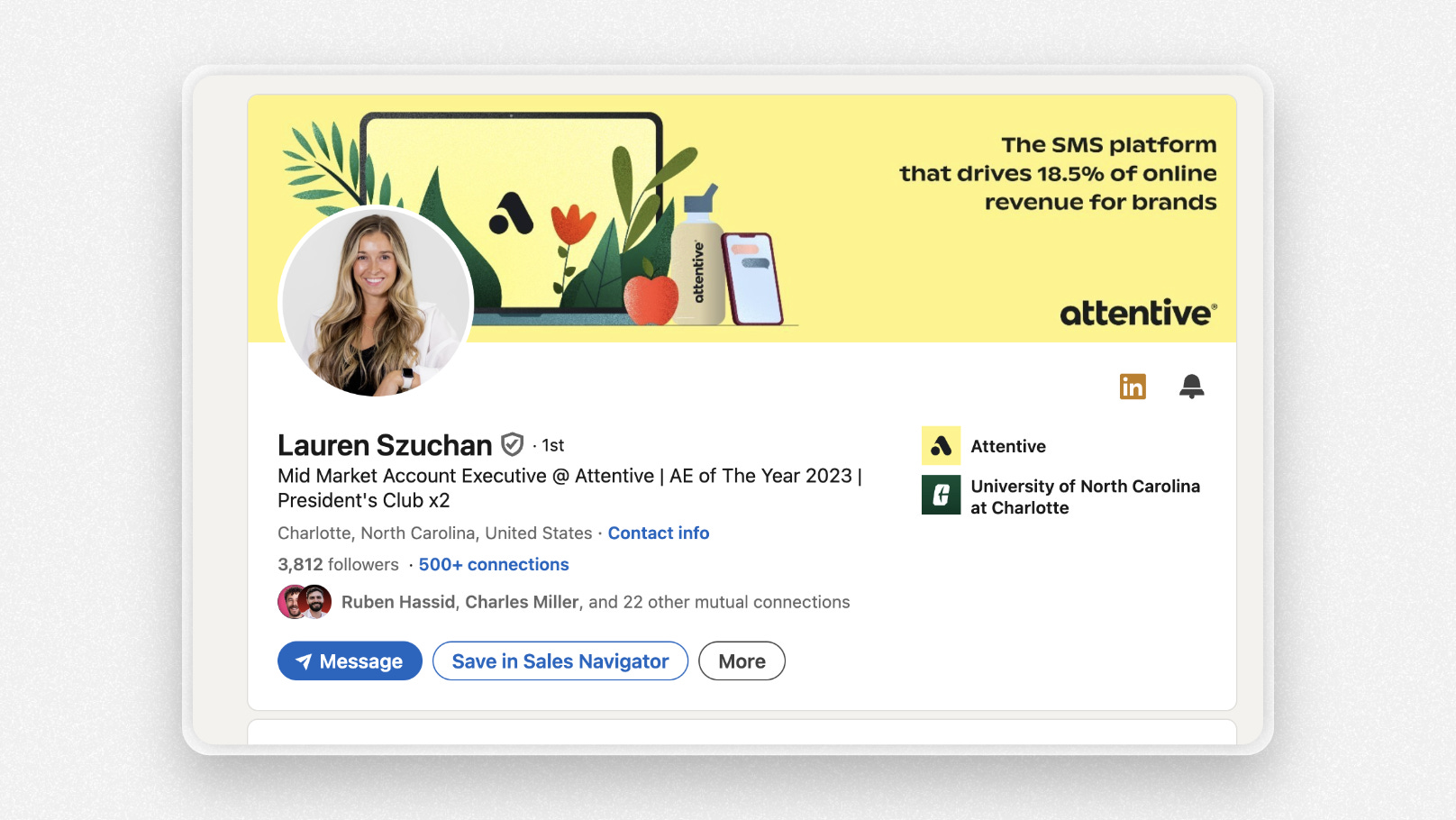Click the Mid Market Account Executive headline
The image size is (1456, 820).
(x=569, y=487)
